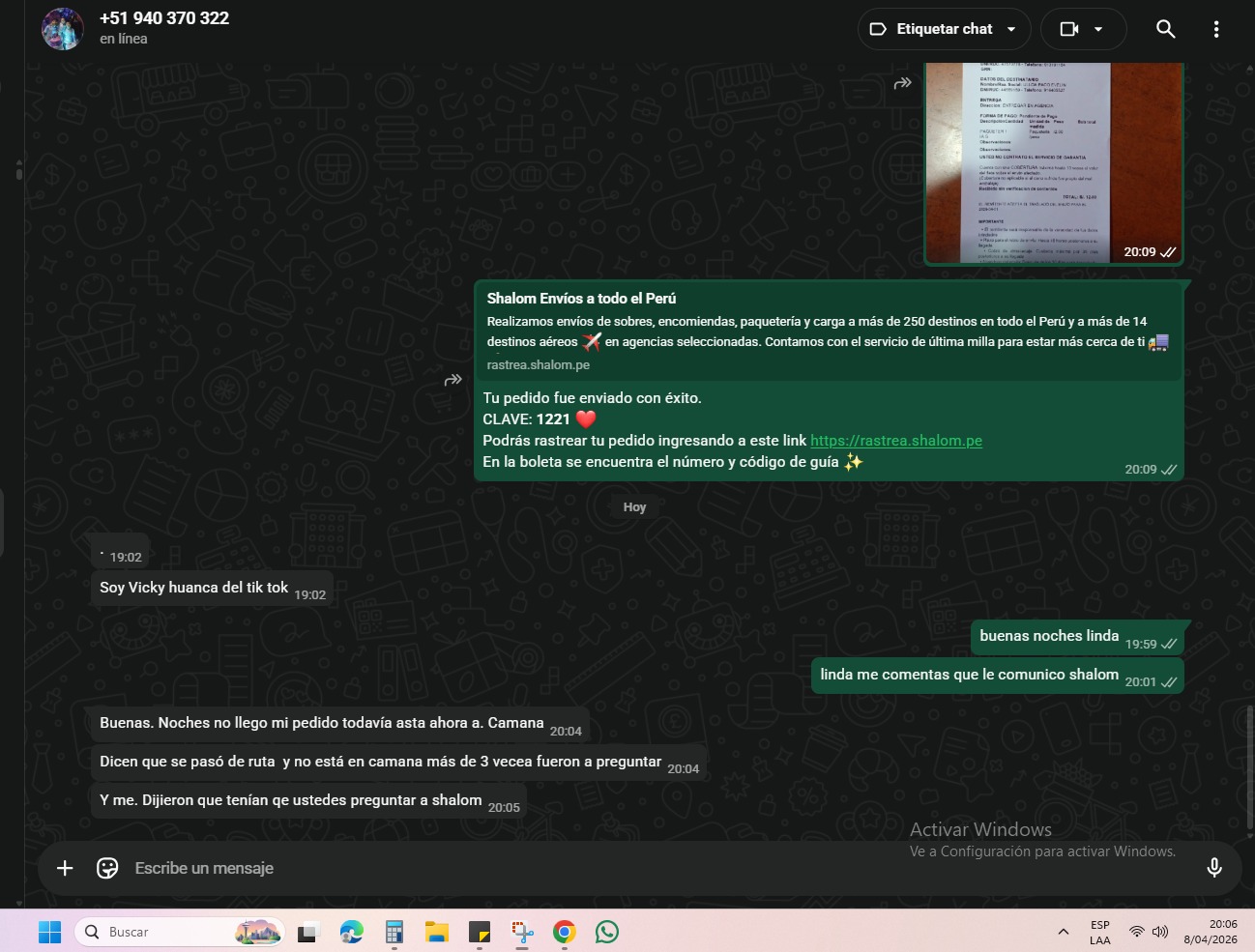This screenshot has width=1255, height=952.
Task: Forward the Shalom tracking message
Action: [x=452, y=380]
